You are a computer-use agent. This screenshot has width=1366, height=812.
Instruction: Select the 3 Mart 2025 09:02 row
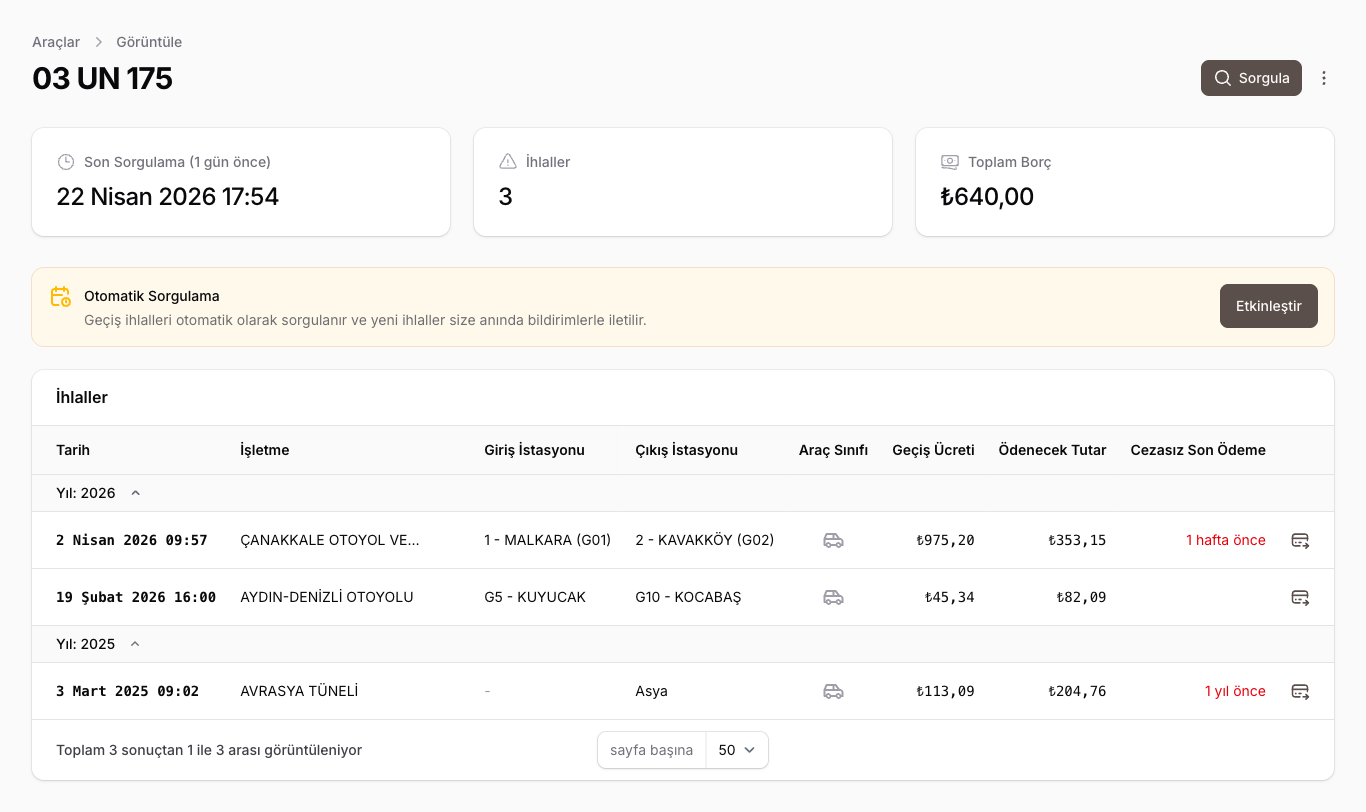(127, 691)
